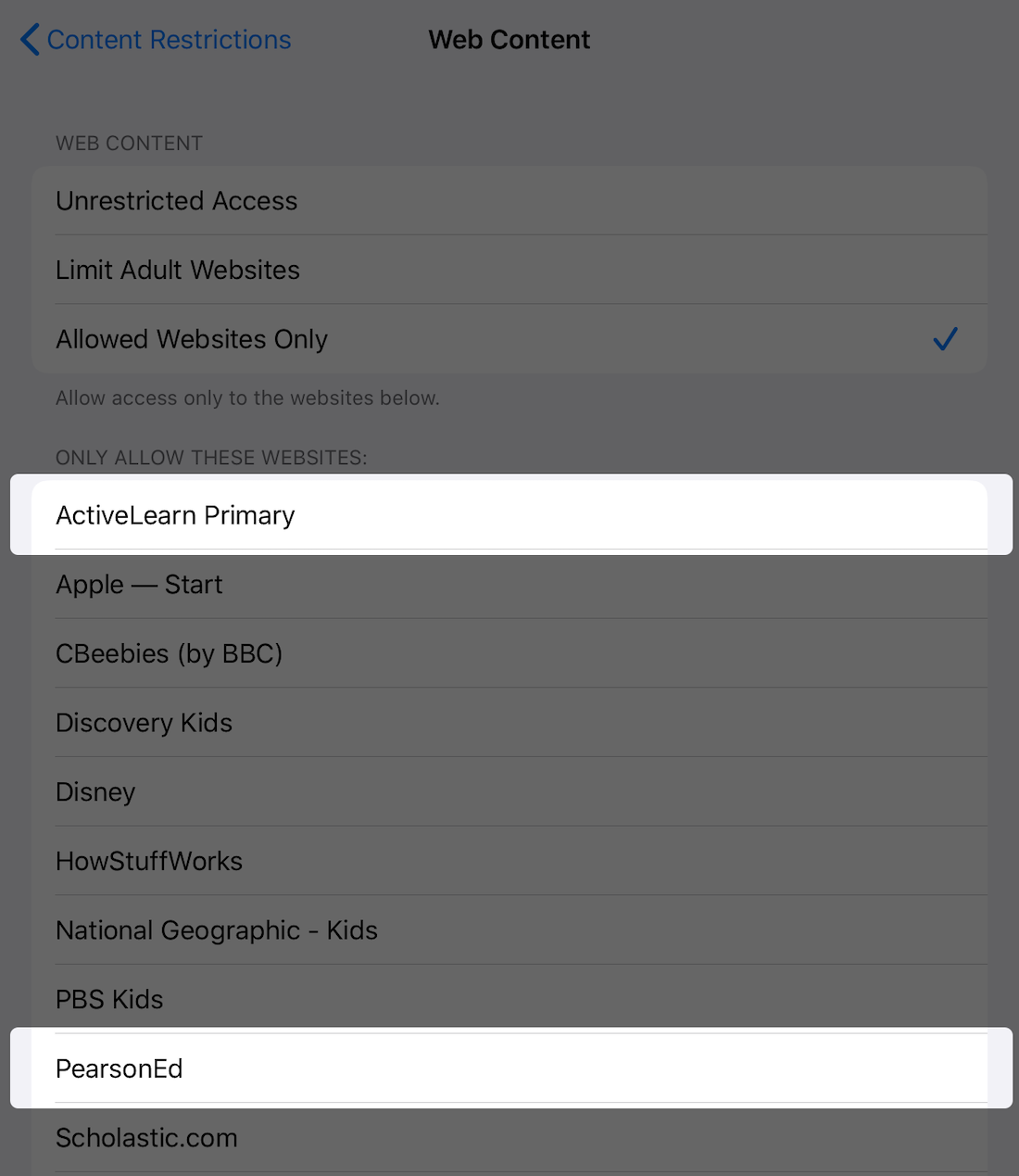
Task: Open the Apple — Start entry
Action: point(139,585)
